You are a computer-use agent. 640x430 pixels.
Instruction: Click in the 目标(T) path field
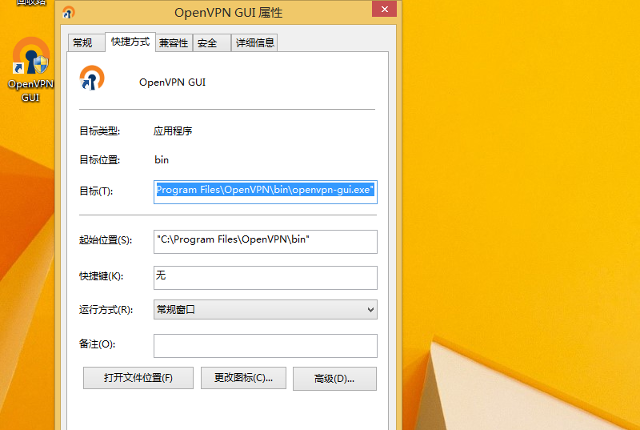point(265,192)
